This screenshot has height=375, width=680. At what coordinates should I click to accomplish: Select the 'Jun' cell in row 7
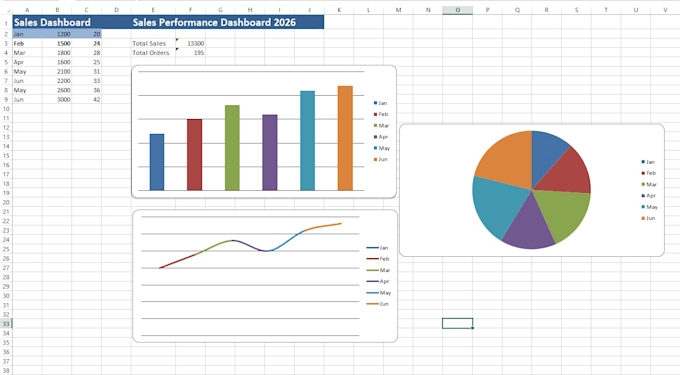point(27,81)
